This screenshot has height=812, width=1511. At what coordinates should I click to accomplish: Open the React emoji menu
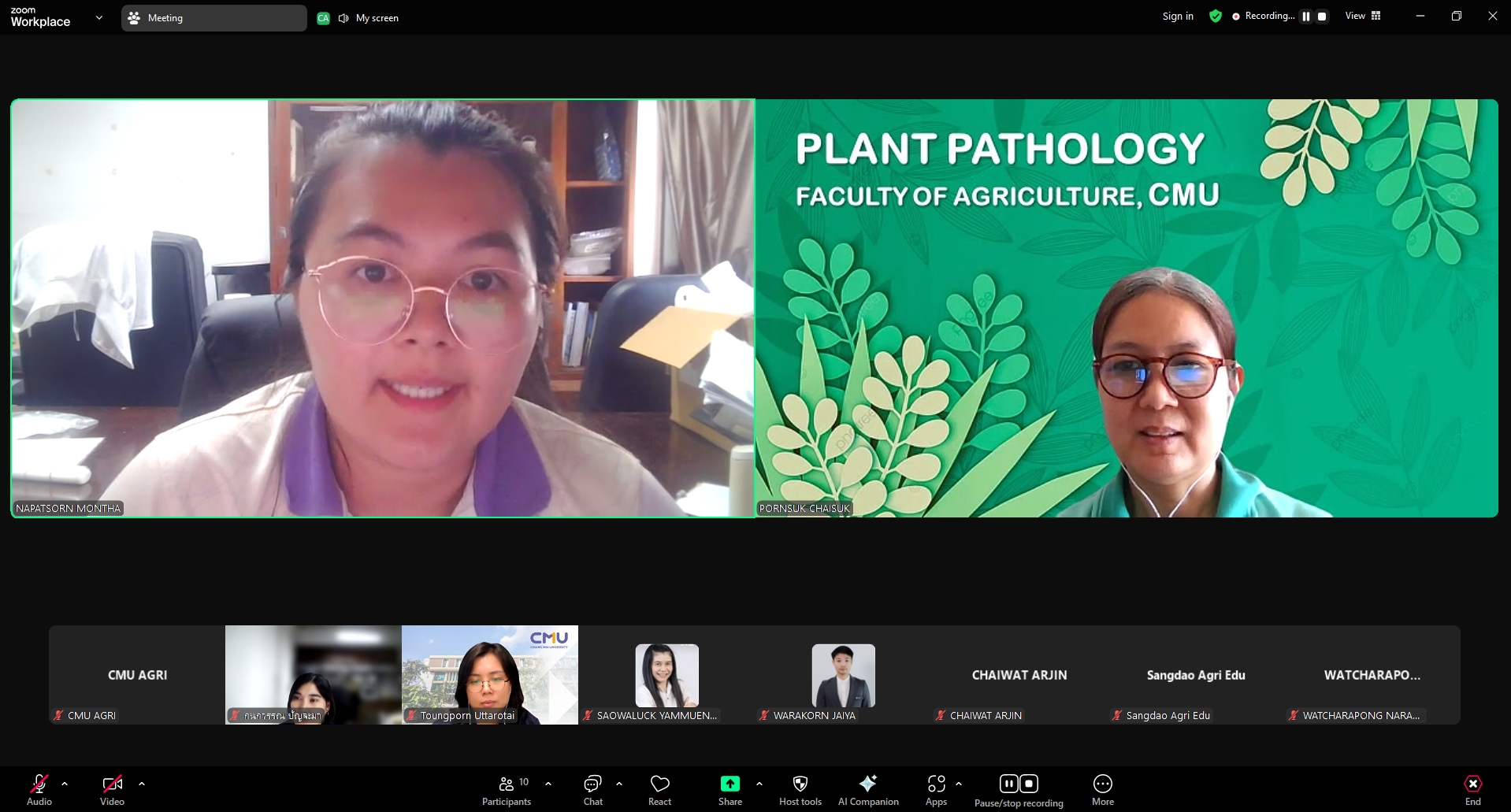tap(660, 790)
